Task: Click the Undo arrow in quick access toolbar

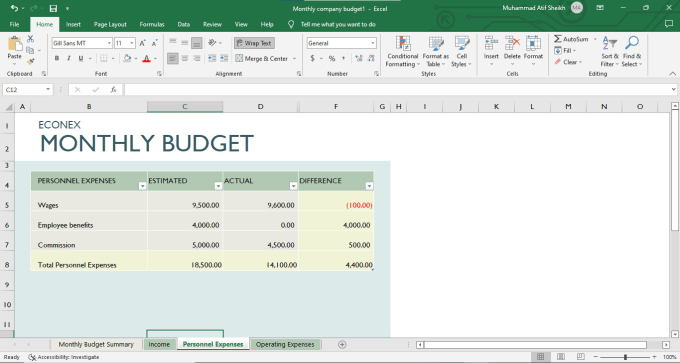Action: 14,8
